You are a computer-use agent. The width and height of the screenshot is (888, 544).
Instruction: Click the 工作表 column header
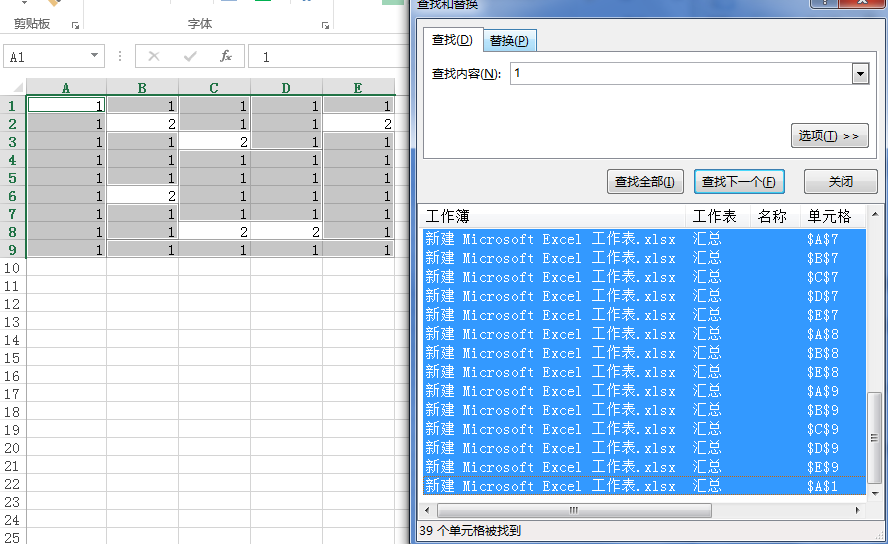click(x=718, y=216)
